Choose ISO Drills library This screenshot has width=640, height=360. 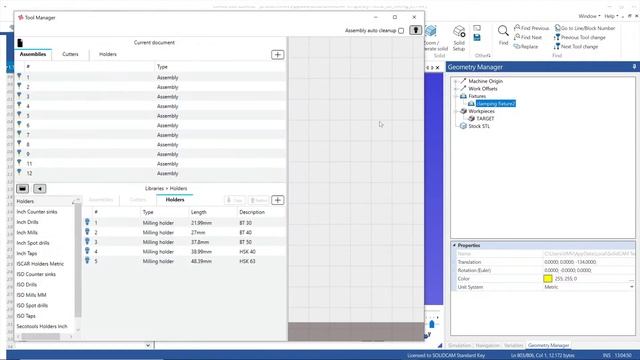click(27, 284)
